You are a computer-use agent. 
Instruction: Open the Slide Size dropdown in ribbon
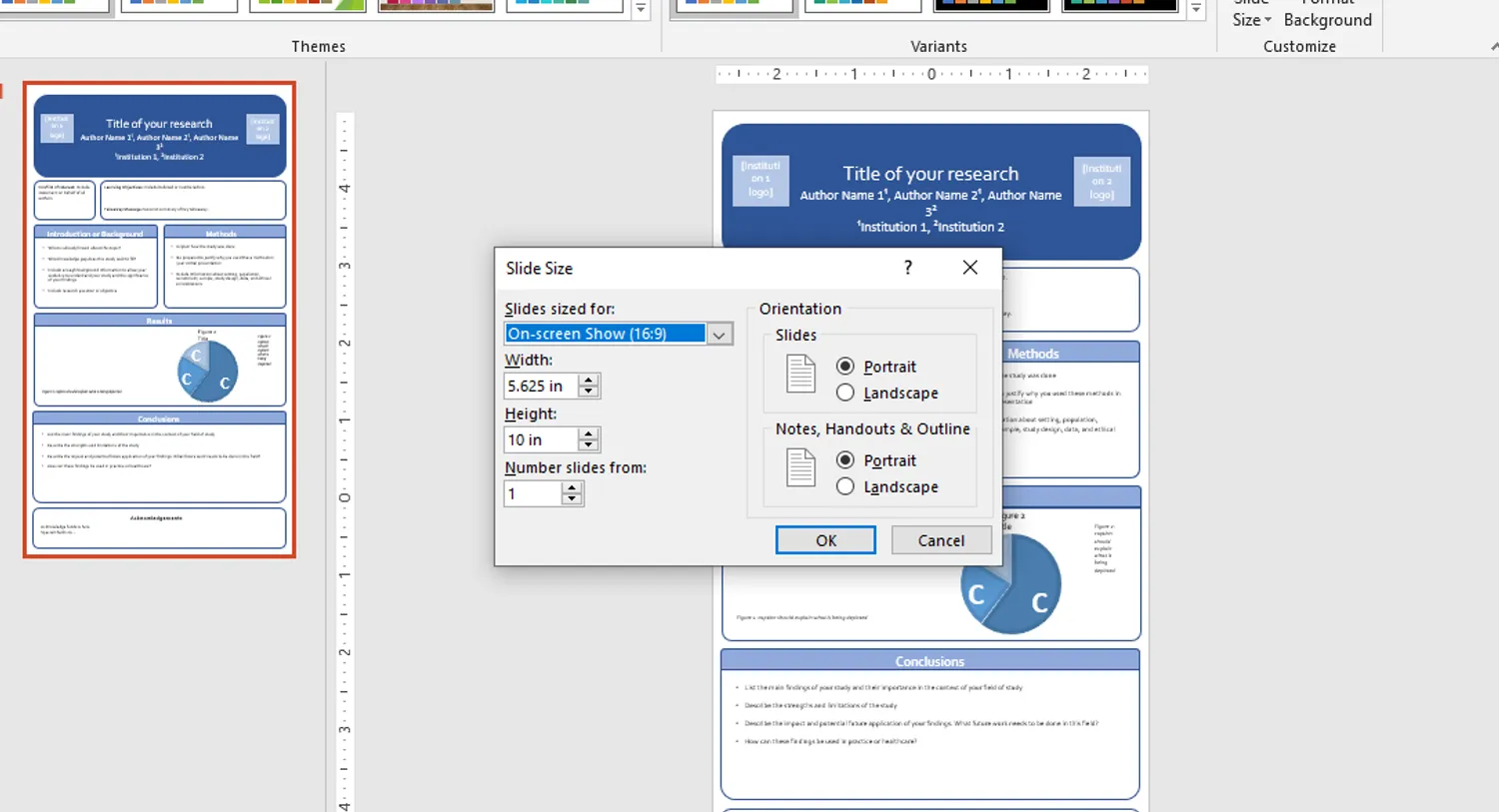click(x=1251, y=14)
